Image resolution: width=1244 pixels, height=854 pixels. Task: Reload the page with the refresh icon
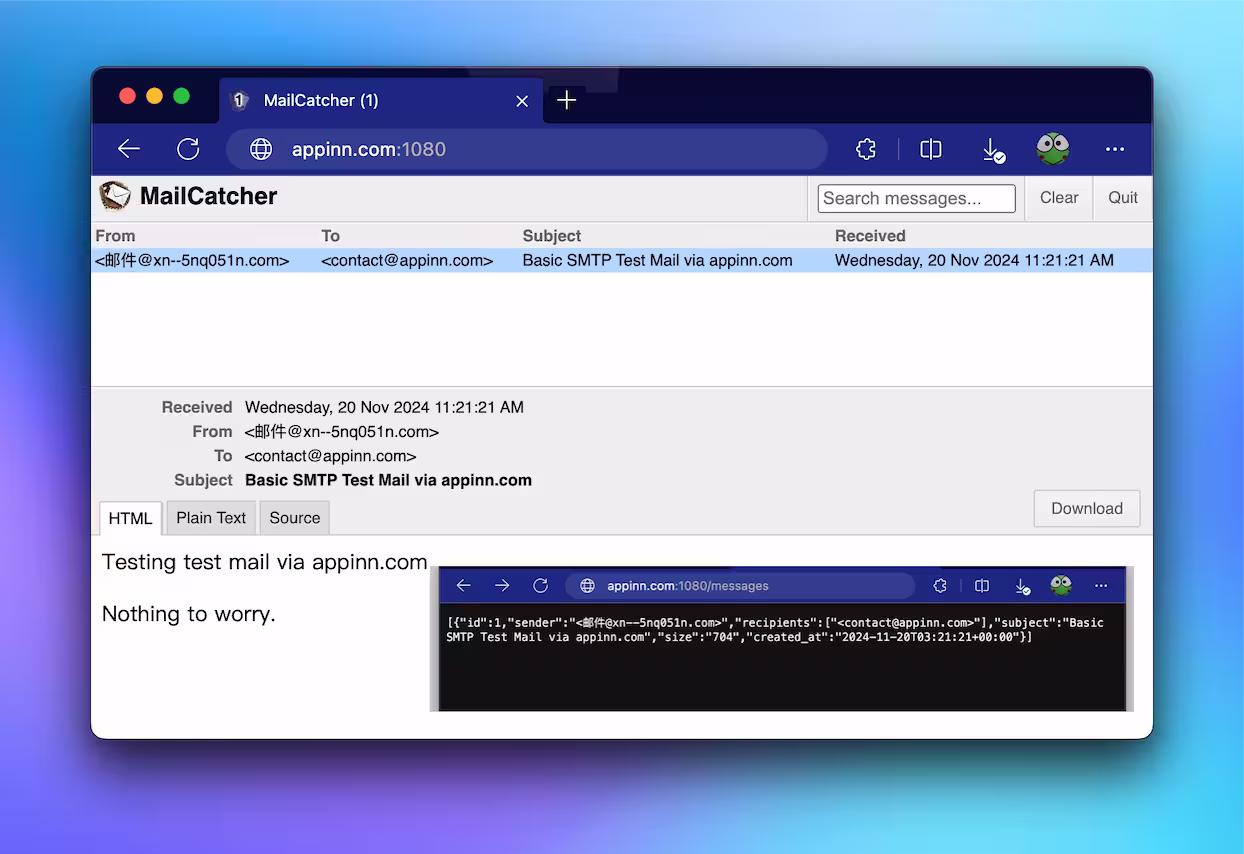coord(188,149)
